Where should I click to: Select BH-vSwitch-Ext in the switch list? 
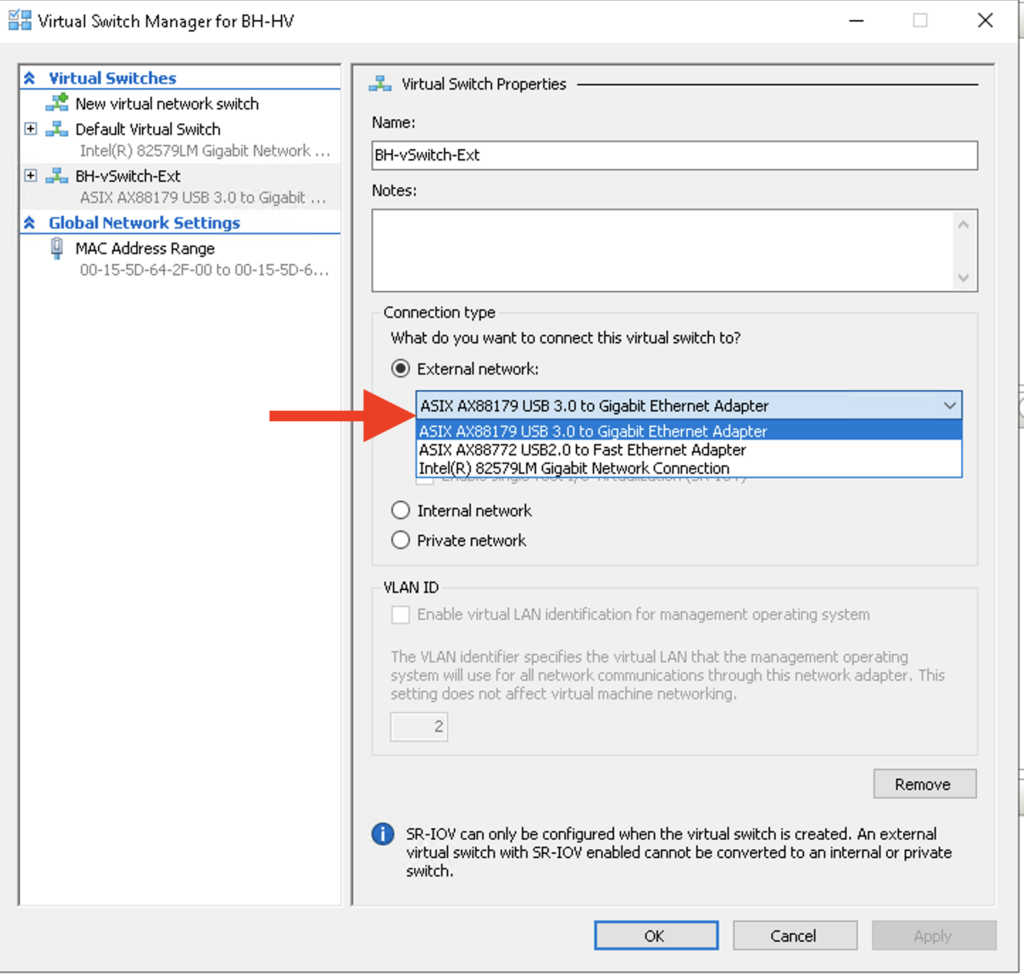[x=128, y=176]
